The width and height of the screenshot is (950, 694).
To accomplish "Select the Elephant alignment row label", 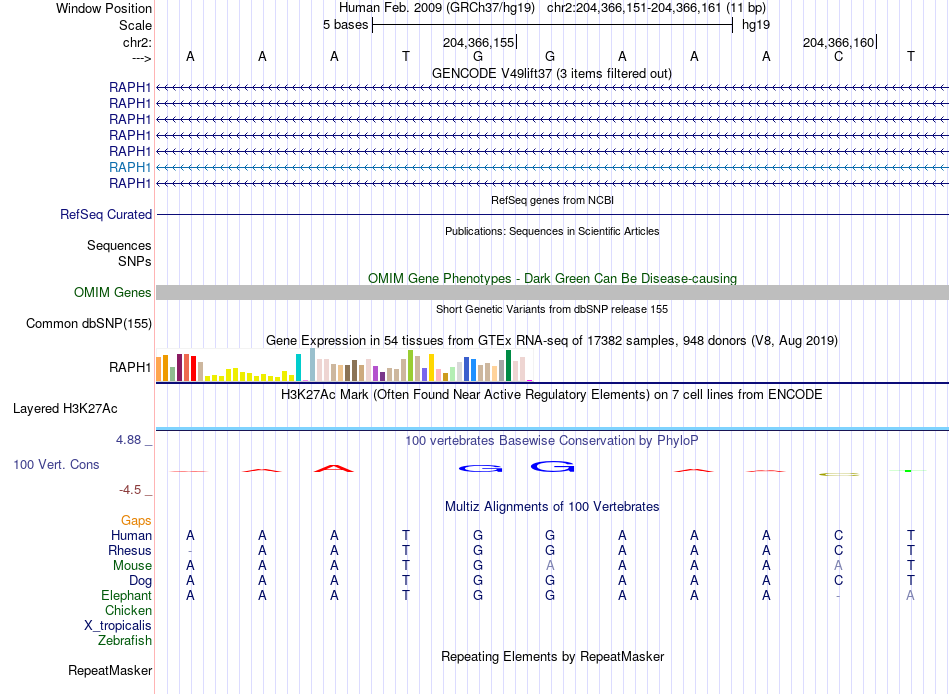I will coord(126,596).
